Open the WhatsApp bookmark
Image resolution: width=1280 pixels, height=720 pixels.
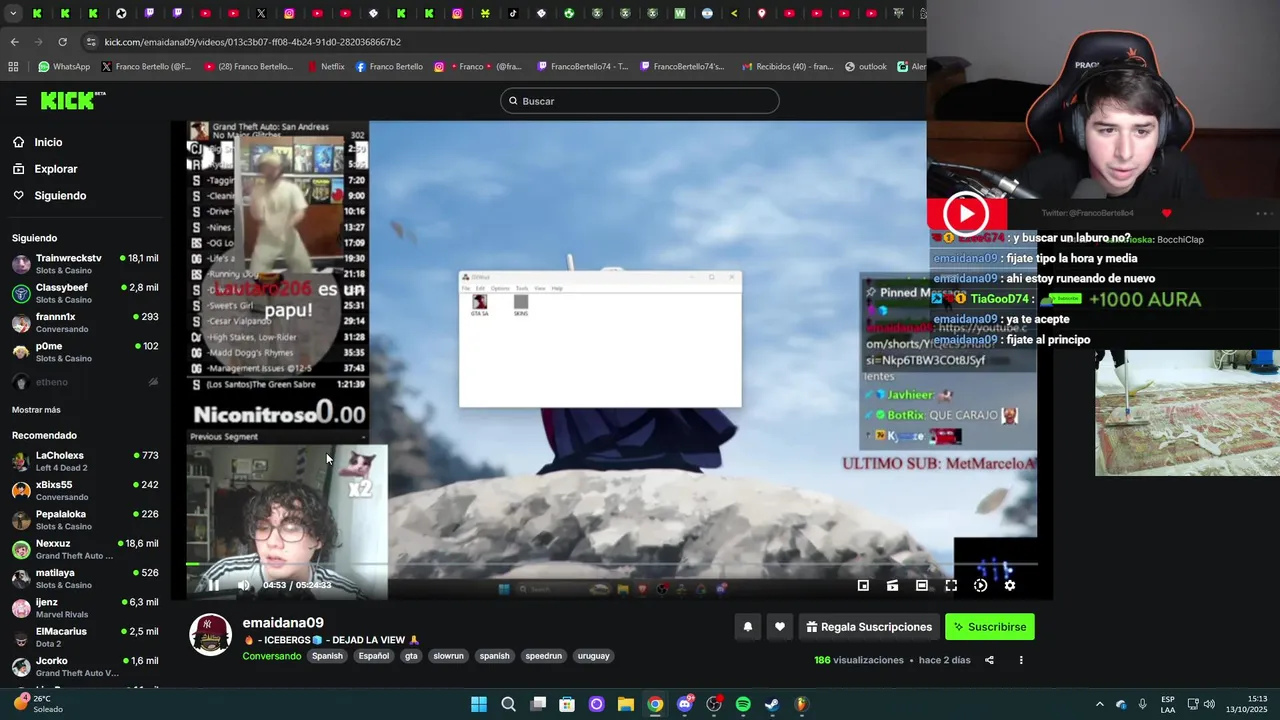(x=64, y=67)
